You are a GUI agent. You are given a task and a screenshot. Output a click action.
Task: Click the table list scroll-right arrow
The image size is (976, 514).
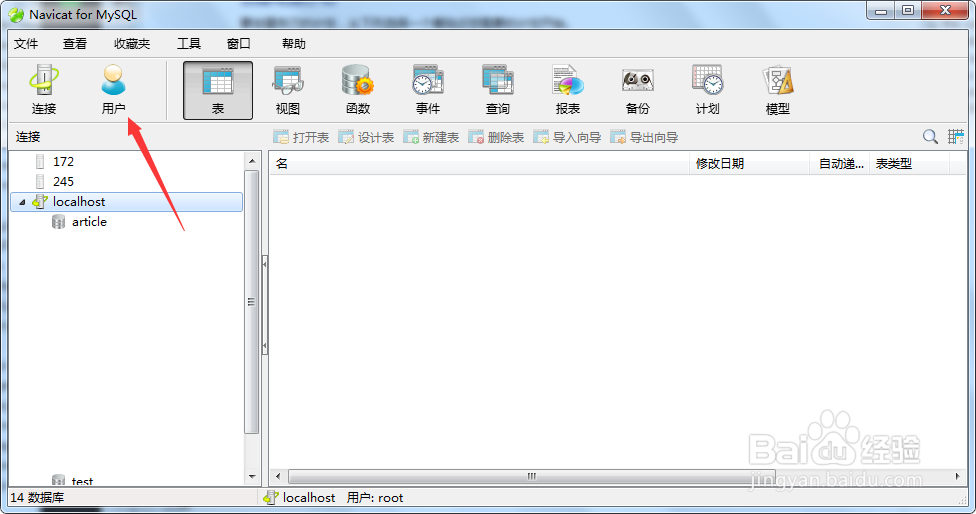(x=957, y=476)
